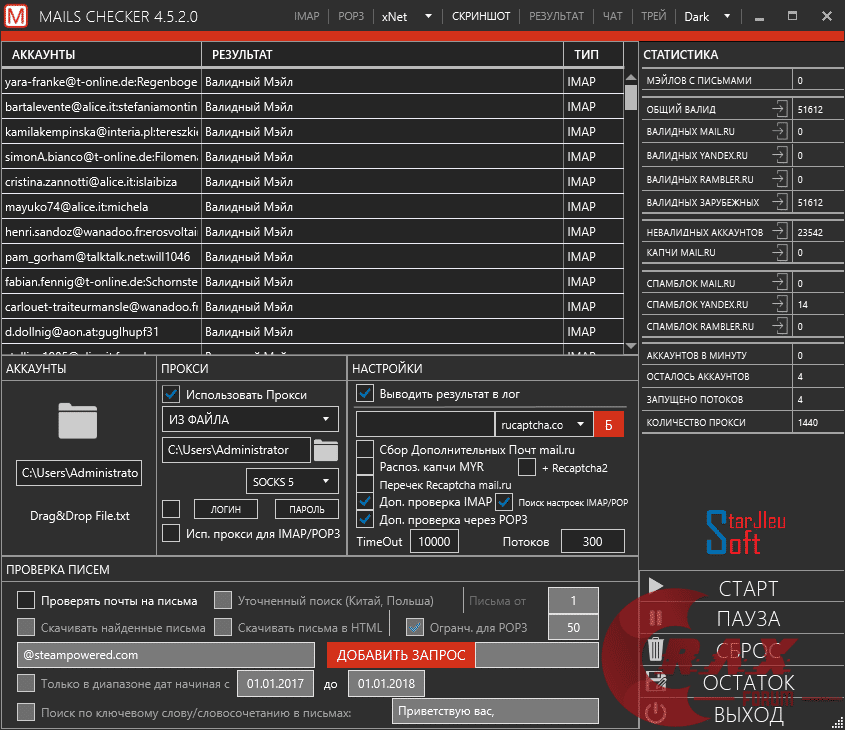The image size is (845, 730).
Task: Click the red Б balance button
Action: click(x=608, y=424)
